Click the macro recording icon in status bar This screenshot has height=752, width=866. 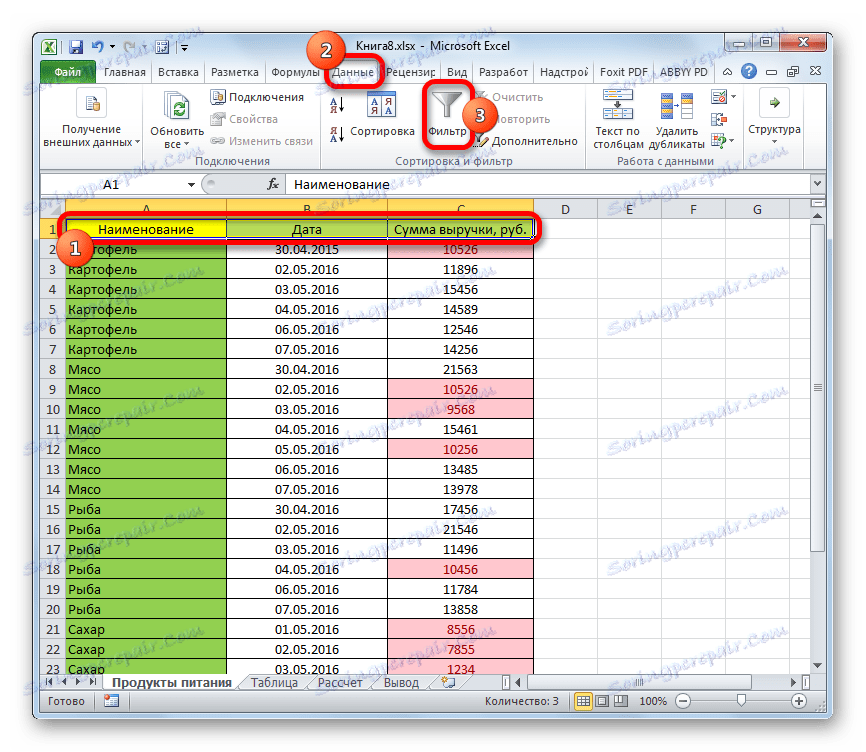click(112, 701)
